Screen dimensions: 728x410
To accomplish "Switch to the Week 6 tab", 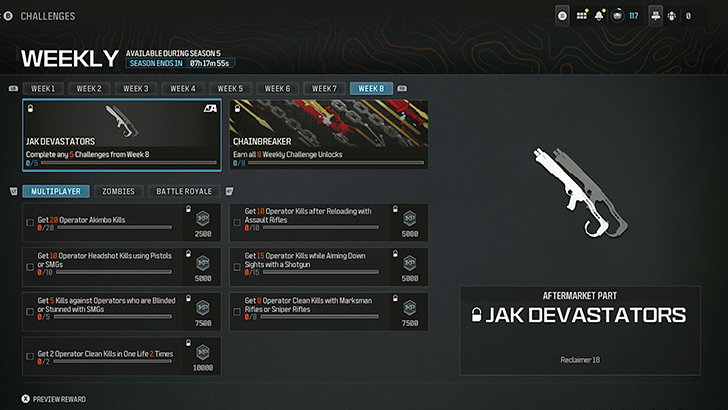I will click(277, 88).
